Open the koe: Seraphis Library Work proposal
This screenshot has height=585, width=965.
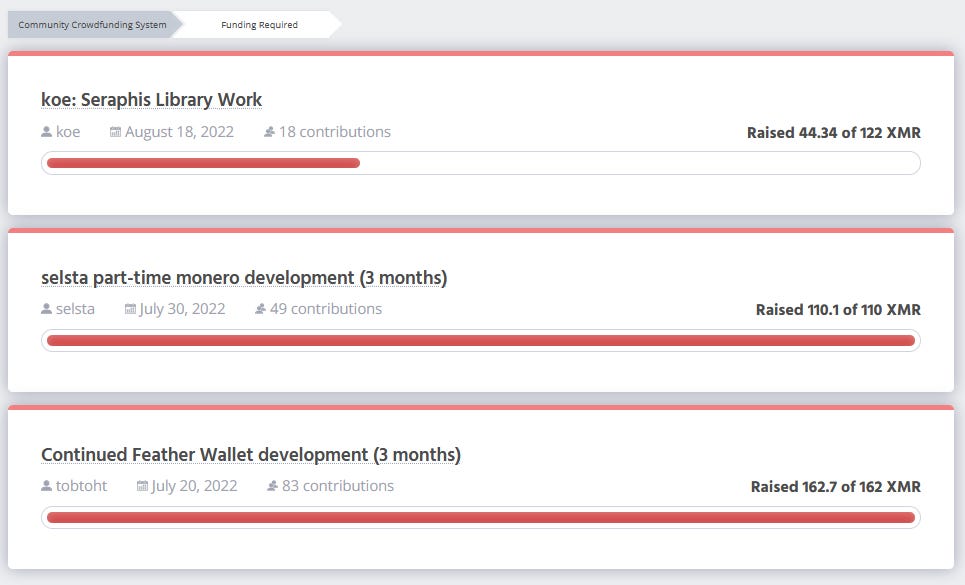[x=151, y=100]
